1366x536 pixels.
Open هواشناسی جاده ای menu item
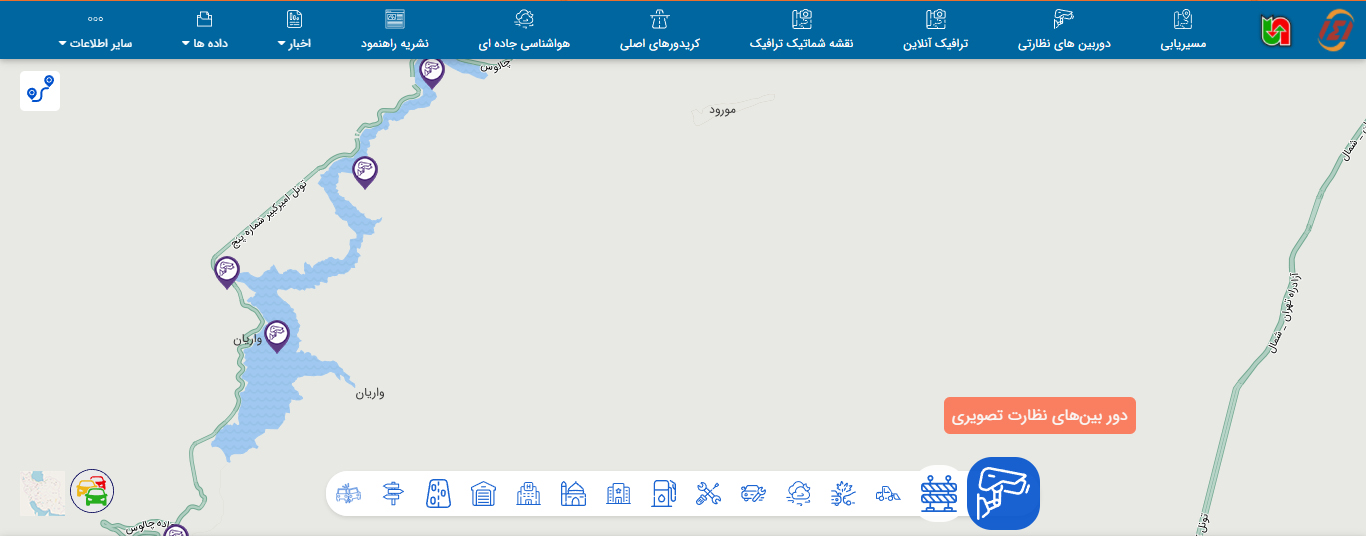[524, 44]
